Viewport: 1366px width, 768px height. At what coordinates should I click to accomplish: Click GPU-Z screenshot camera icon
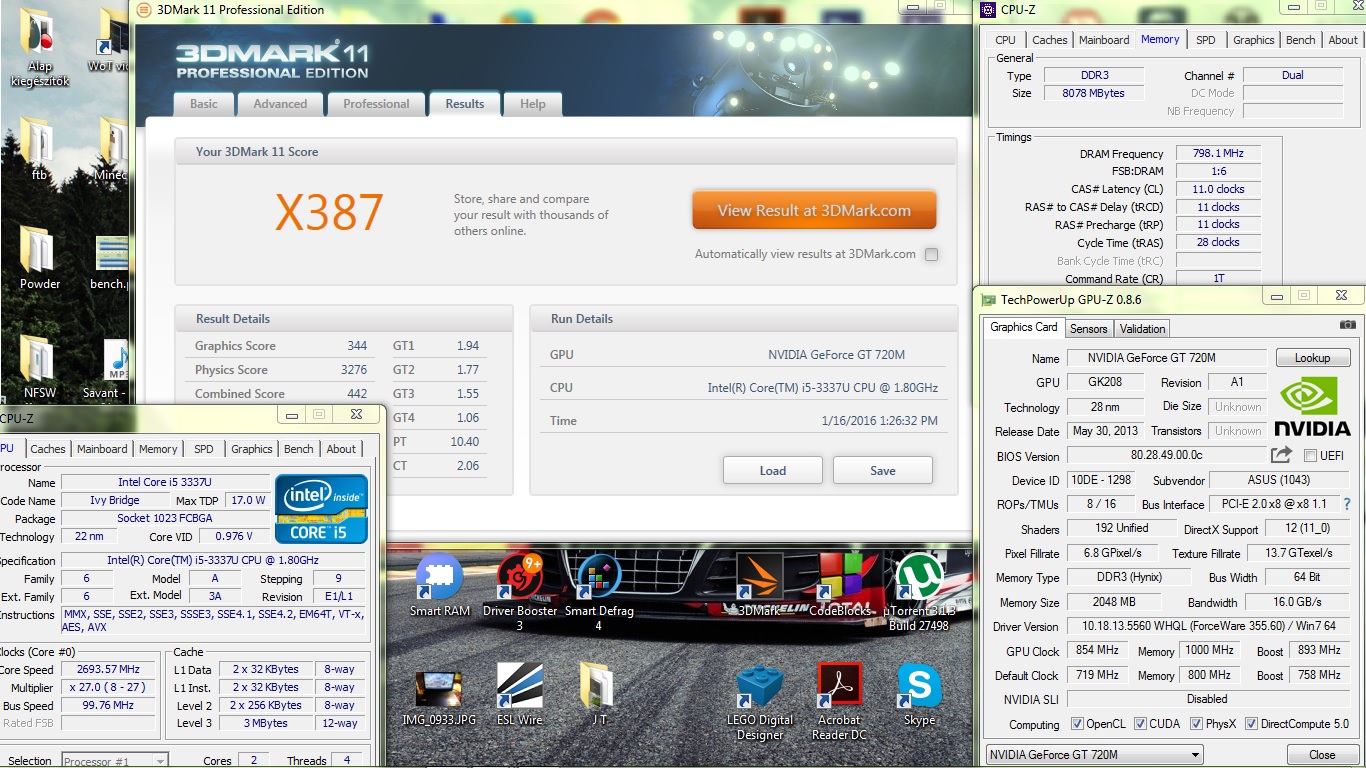(1347, 324)
